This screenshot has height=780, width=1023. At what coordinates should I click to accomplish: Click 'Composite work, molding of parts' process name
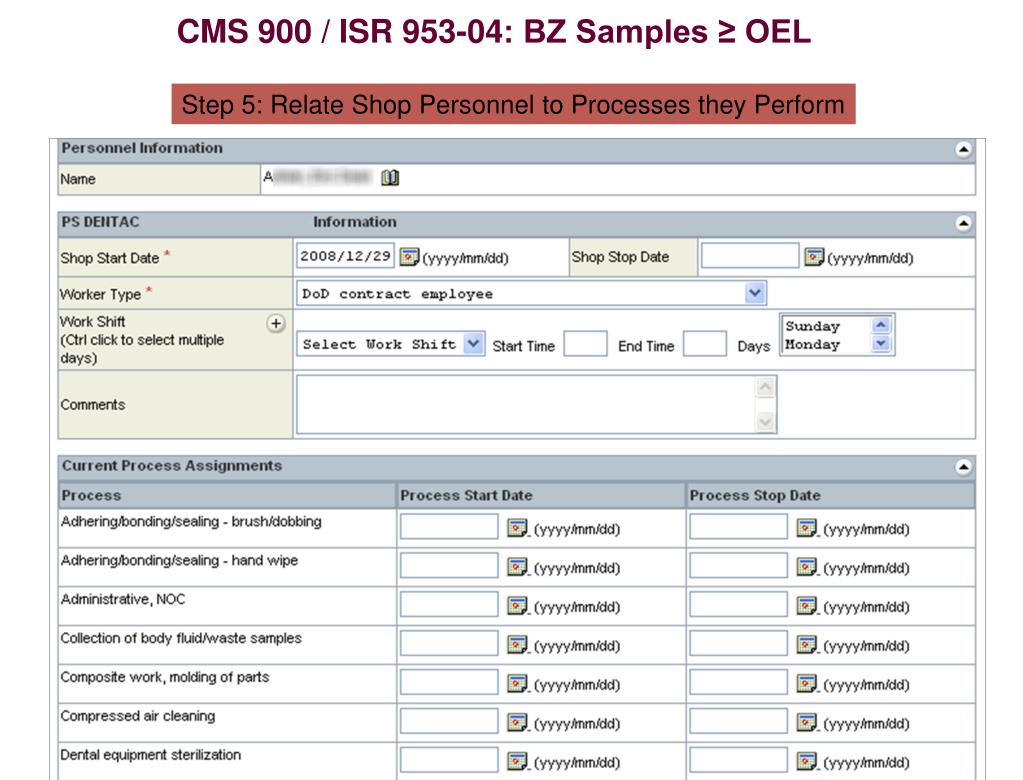click(165, 677)
